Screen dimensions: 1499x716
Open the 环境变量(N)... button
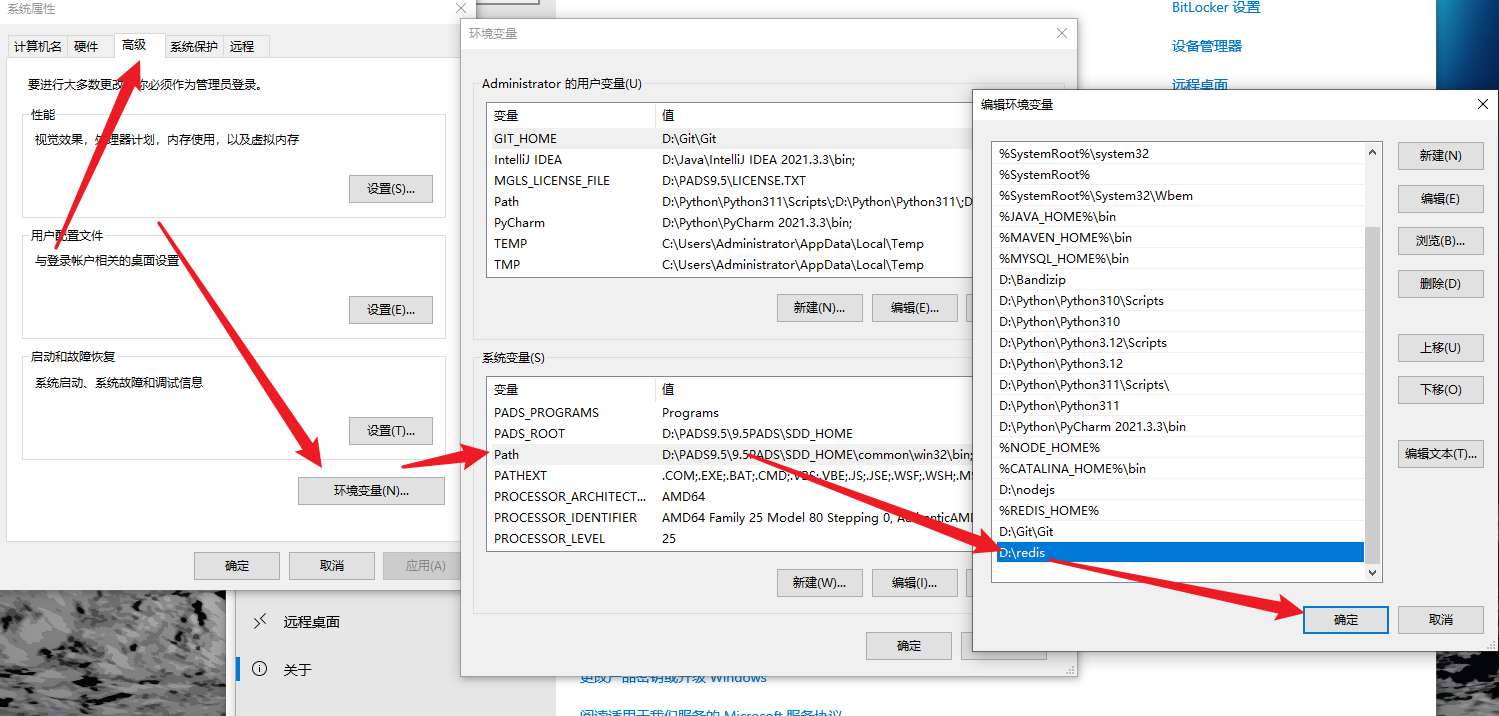click(x=371, y=491)
